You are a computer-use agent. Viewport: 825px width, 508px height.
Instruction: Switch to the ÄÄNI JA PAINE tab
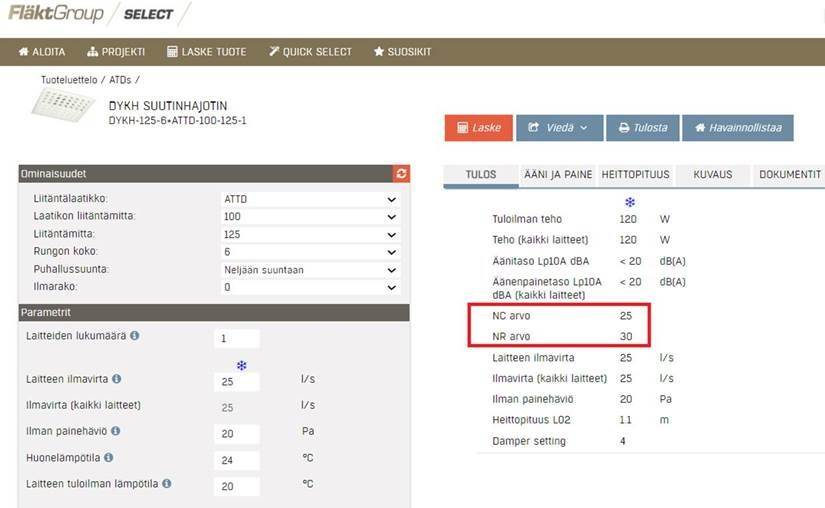pyautogui.click(x=558, y=174)
